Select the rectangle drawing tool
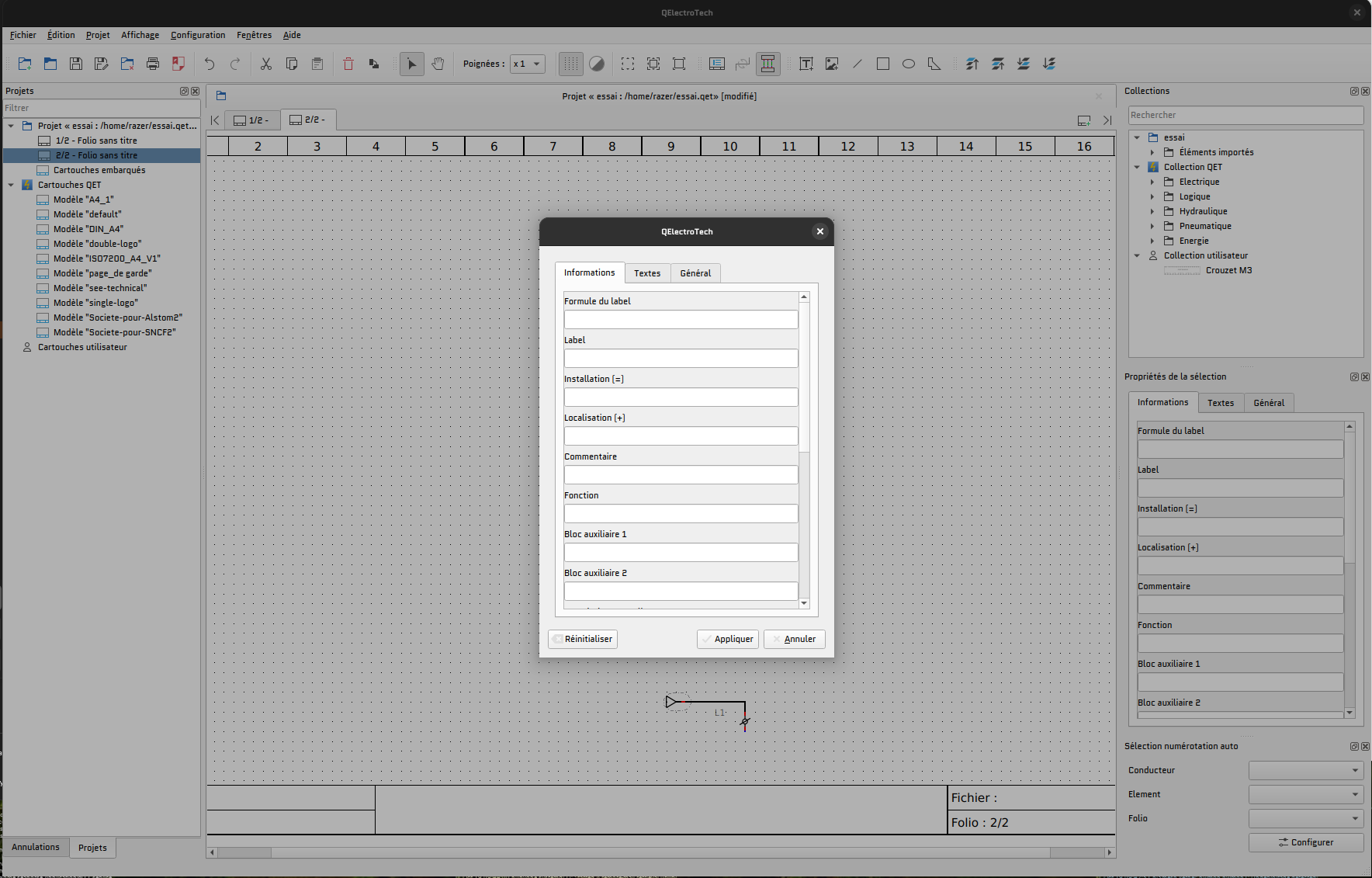Image resolution: width=1372 pixels, height=878 pixels. 883,64
